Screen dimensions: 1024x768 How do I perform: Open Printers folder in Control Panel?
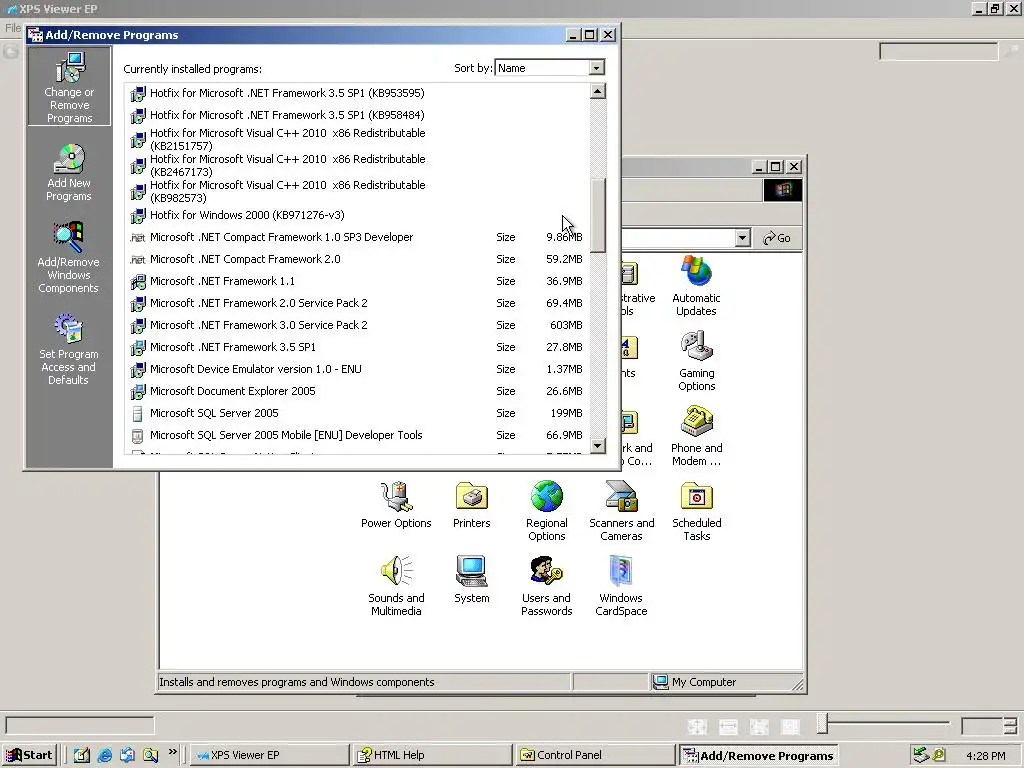click(x=472, y=504)
